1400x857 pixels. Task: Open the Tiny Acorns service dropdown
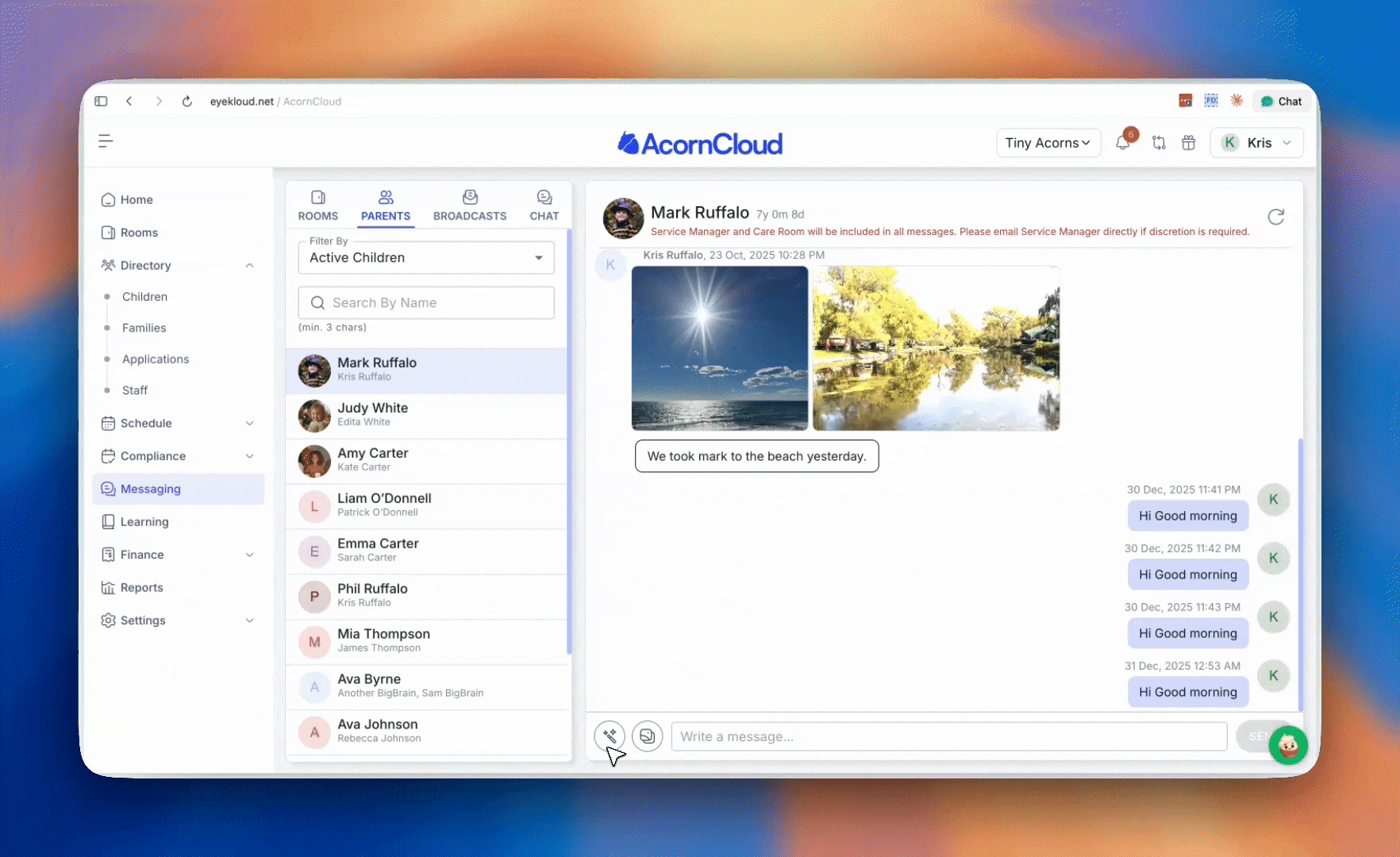[1048, 143]
